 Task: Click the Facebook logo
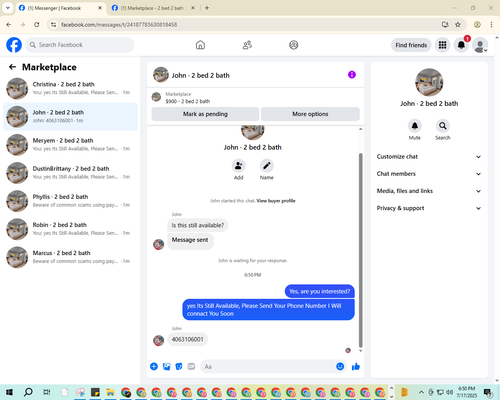[14, 45]
